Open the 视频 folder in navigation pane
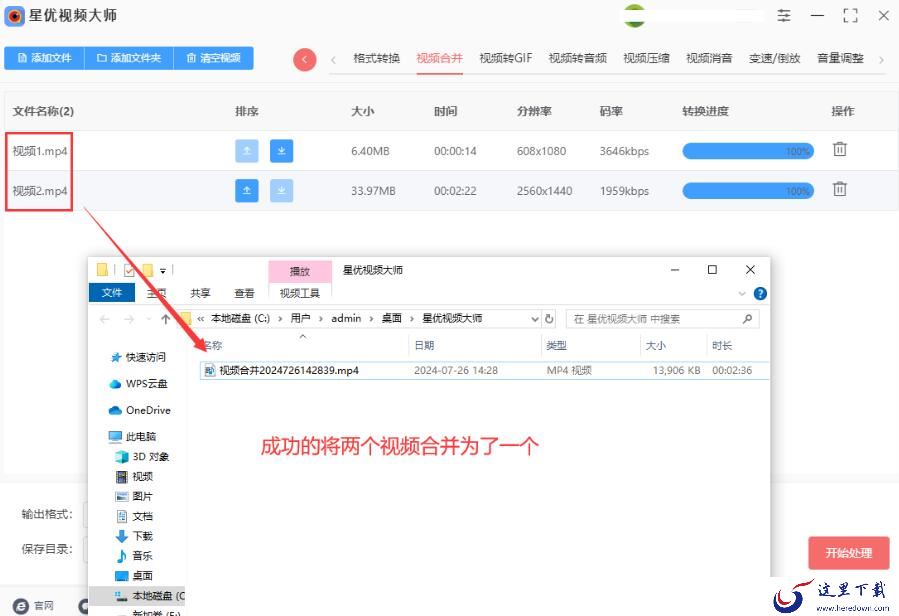Screen dimensions: 899x616 click(134, 477)
